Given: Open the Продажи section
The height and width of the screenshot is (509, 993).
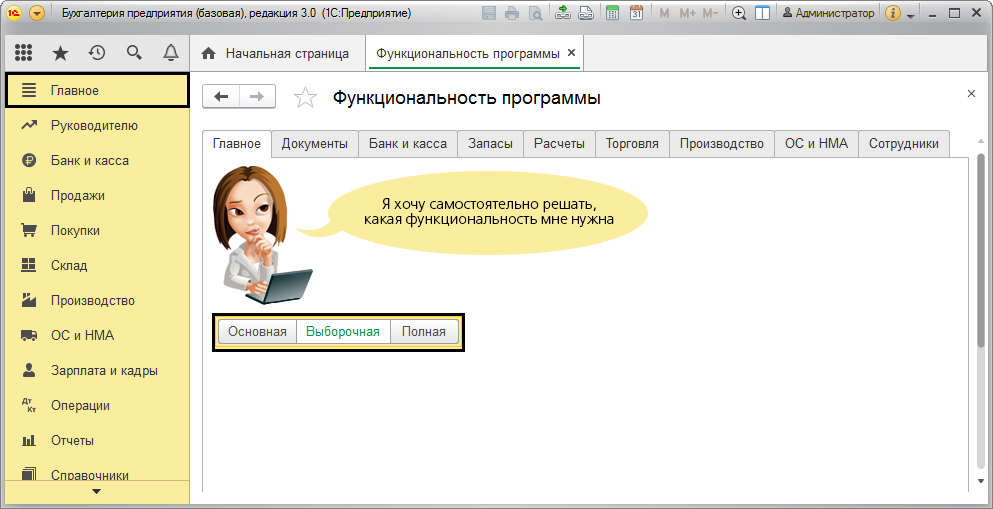Looking at the screenshot, I should coord(97,196).
